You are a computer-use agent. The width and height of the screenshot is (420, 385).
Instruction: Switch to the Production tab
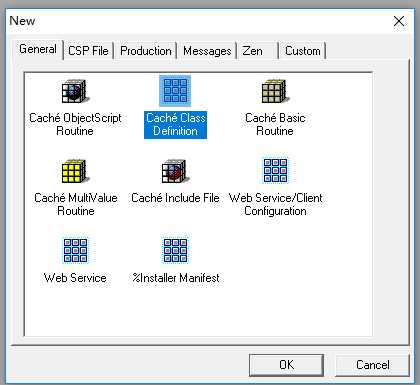pyautogui.click(x=146, y=51)
